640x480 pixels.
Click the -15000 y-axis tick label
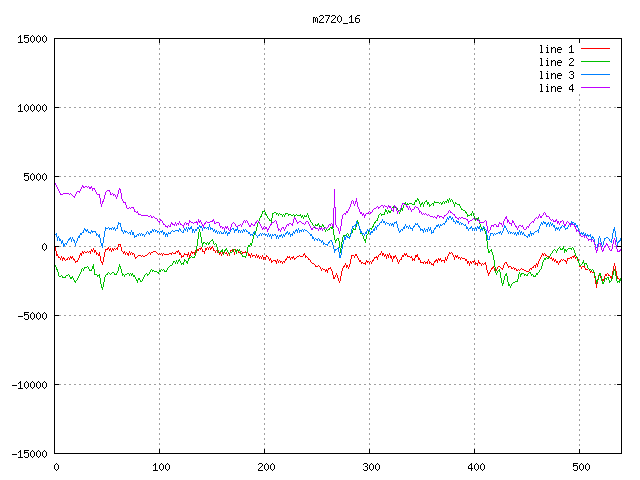[x=29, y=454]
